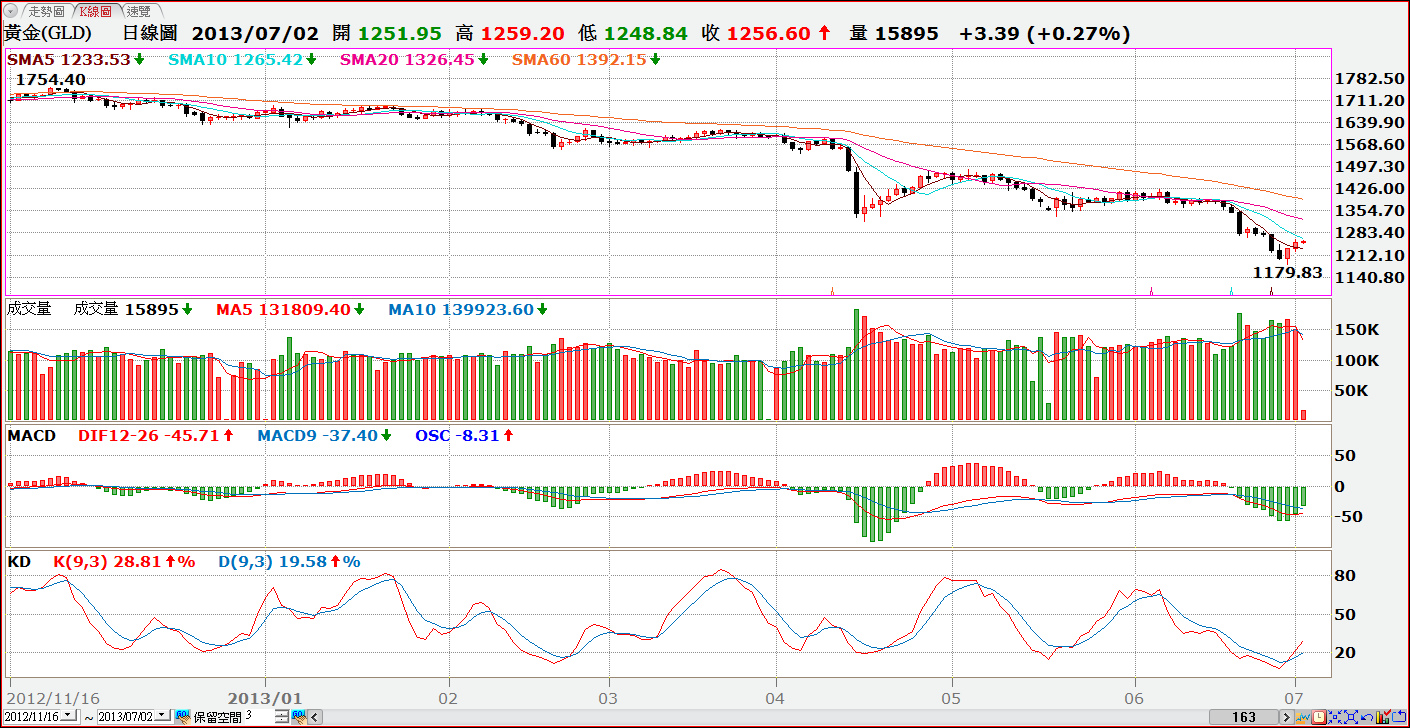The width and height of the screenshot is (1410, 728).
Task: Click the OSC -8.31 label
Action: pos(457,435)
